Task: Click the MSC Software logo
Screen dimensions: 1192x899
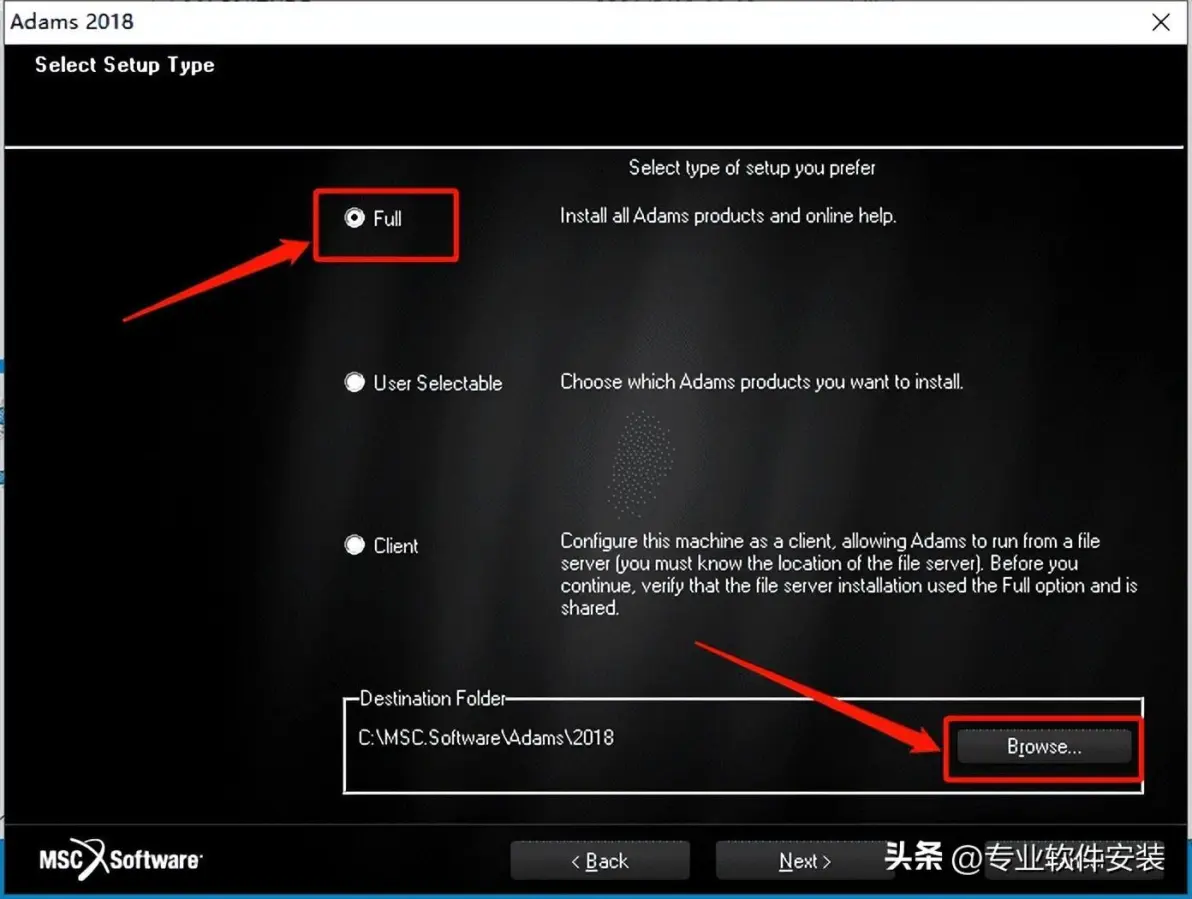Action: tap(121, 859)
